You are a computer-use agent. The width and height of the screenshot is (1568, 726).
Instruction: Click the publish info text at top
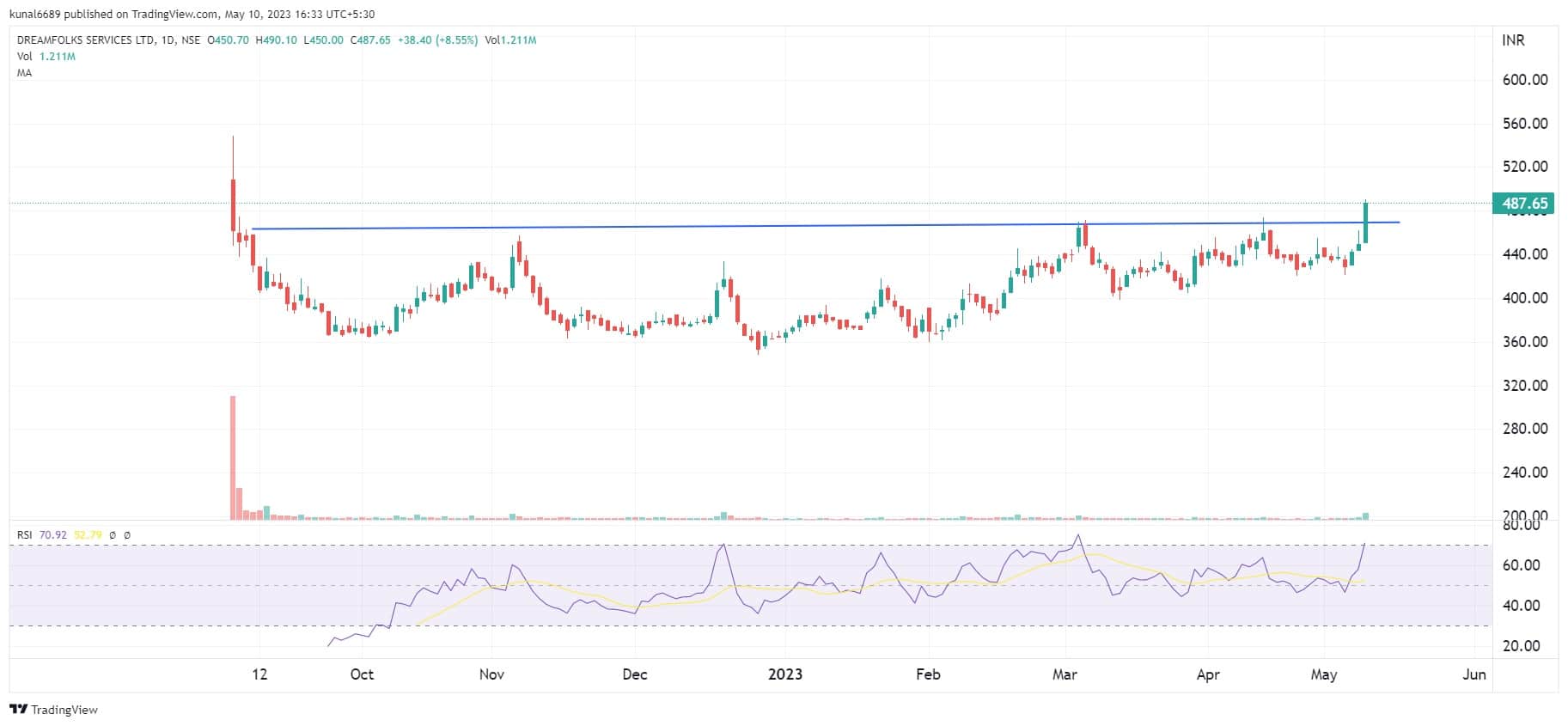tap(192, 14)
